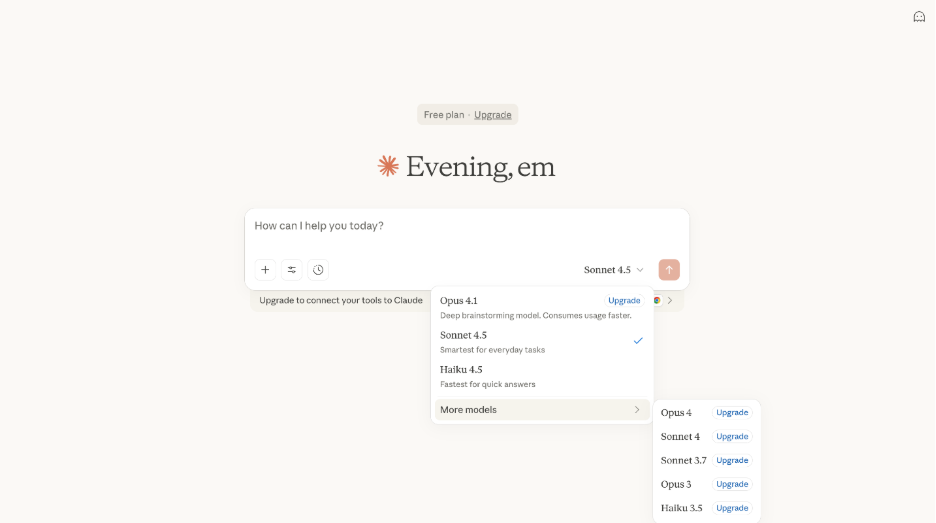This screenshot has height=523, width=936.
Task: Click Upgrade to connect your tools banner
Action: (341, 300)
